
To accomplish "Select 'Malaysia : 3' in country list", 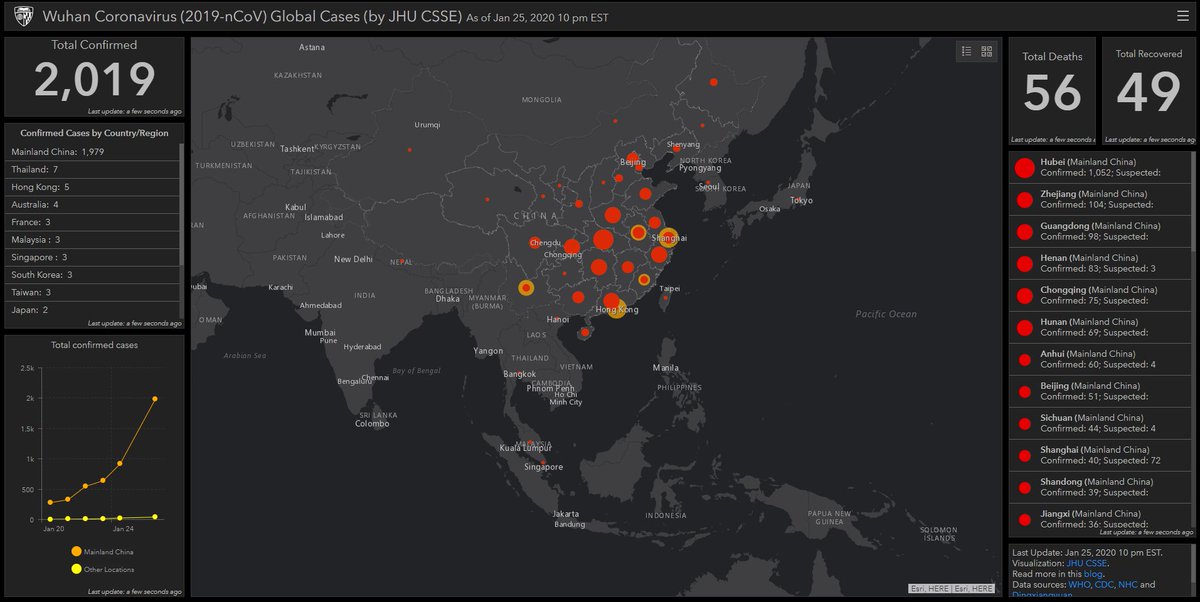I will point(93,240).
